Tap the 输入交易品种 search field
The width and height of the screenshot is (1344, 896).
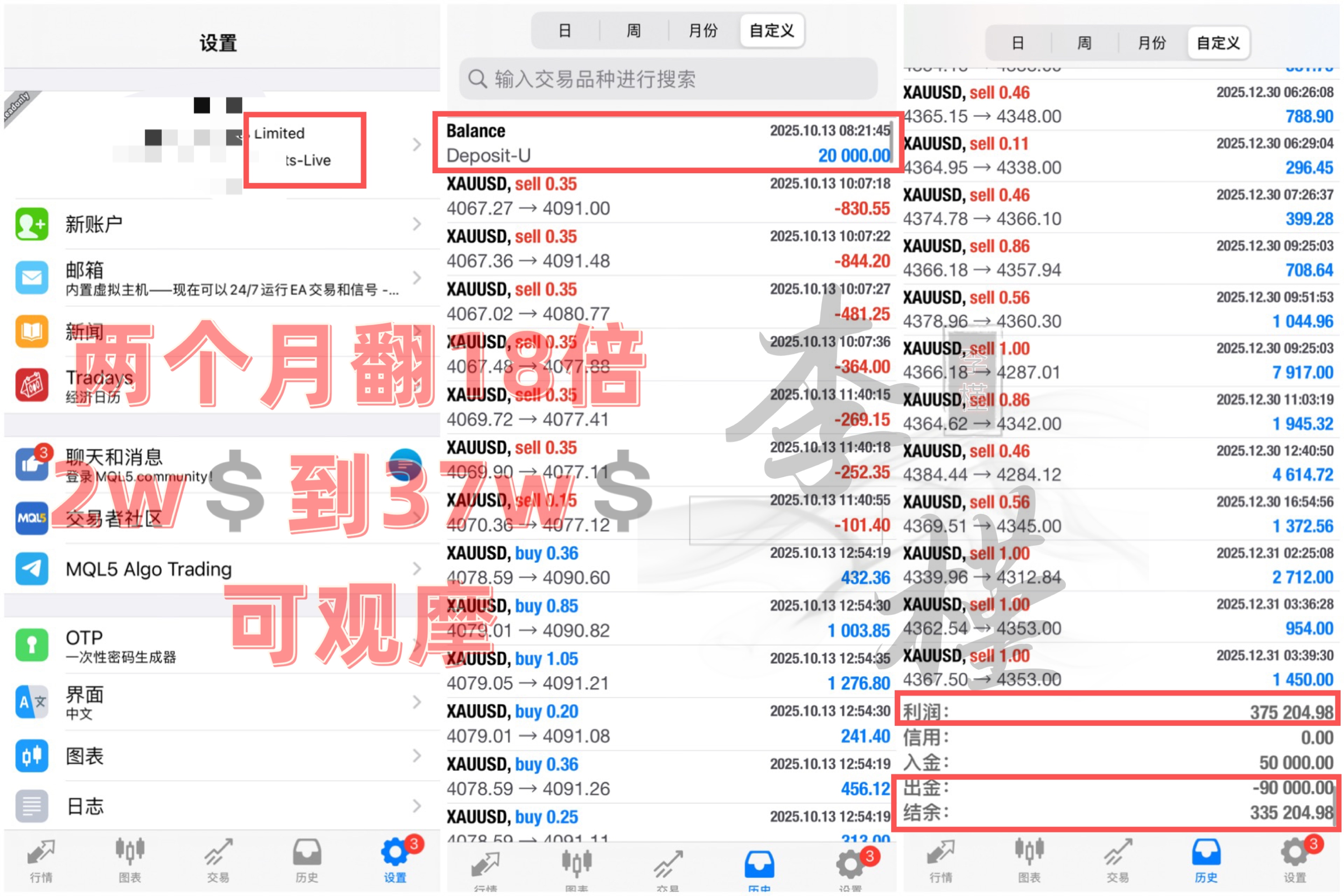pyautogui.click(x=666, y=79)
